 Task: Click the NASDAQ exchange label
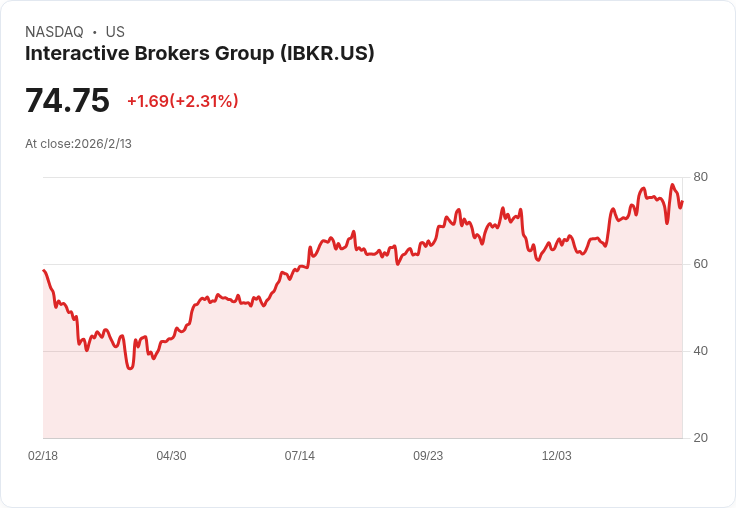pos(54,32)
